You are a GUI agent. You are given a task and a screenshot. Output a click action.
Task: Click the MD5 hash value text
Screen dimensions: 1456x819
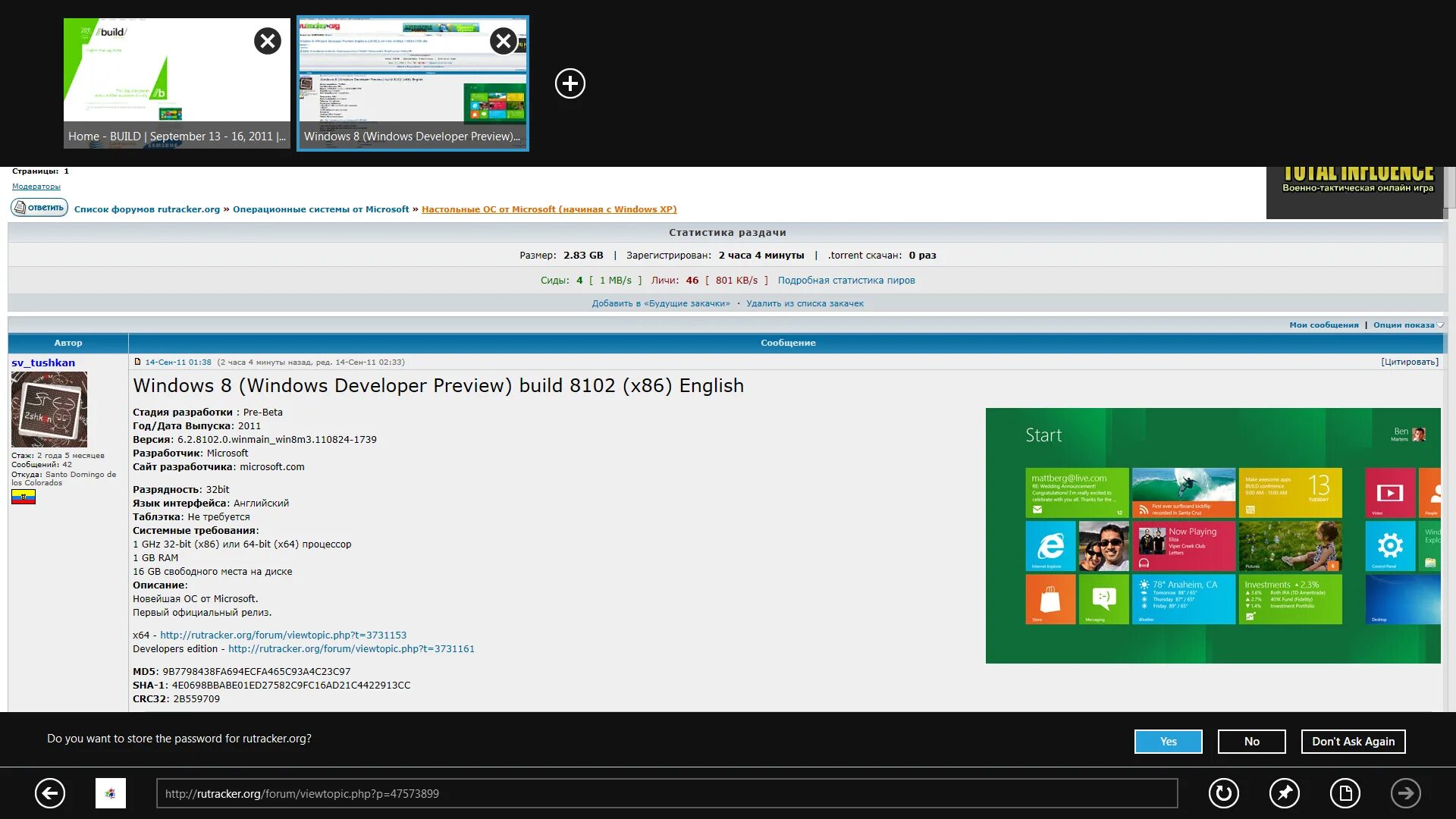tap(256, 672)
